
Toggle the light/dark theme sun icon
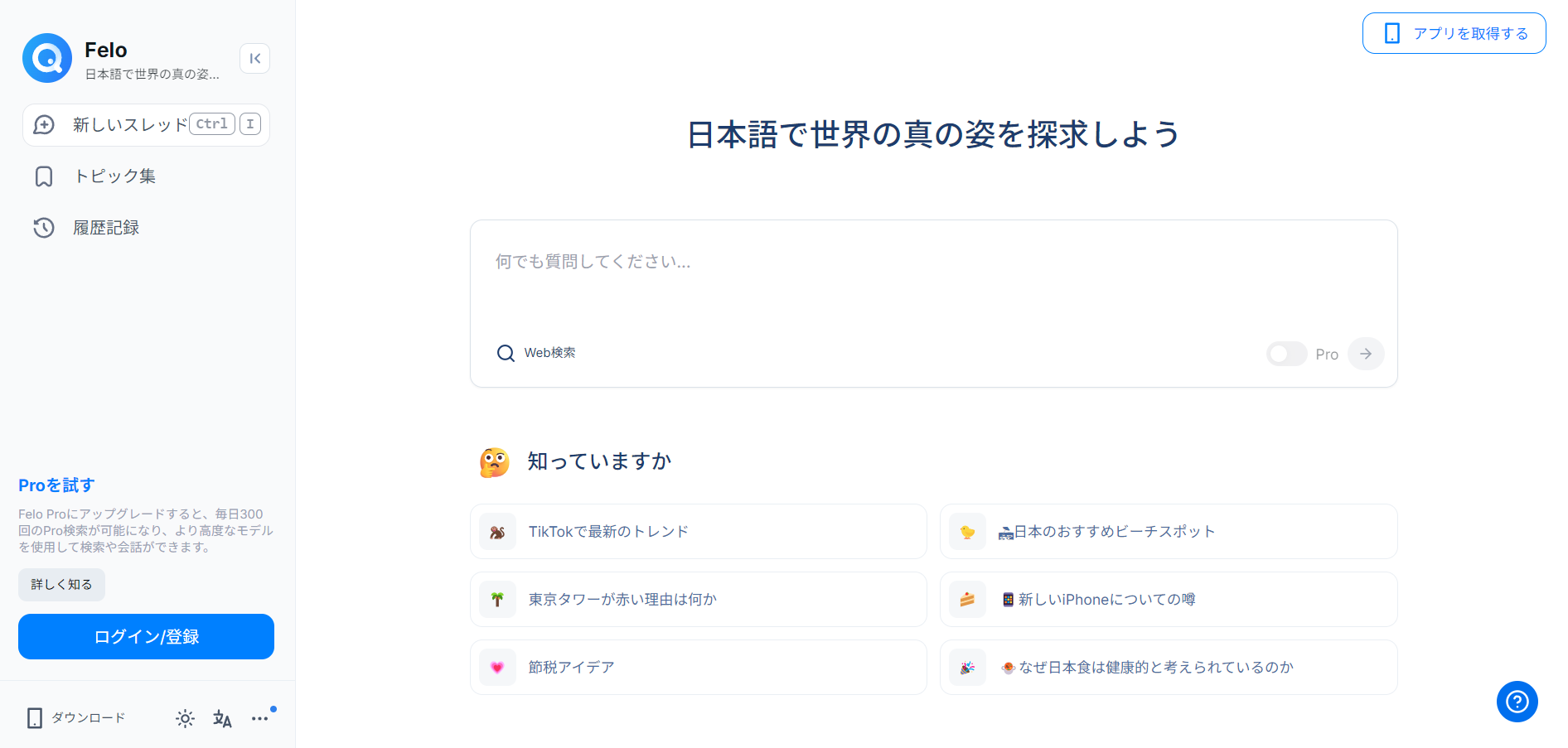185,718
